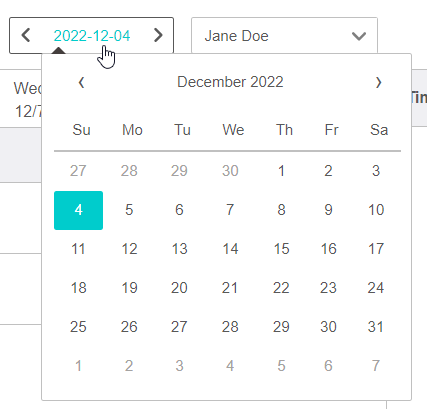Pick December 15 in the calendar
Image resolution: width=427 pixels, height=409 pixels.
point(281,249)
